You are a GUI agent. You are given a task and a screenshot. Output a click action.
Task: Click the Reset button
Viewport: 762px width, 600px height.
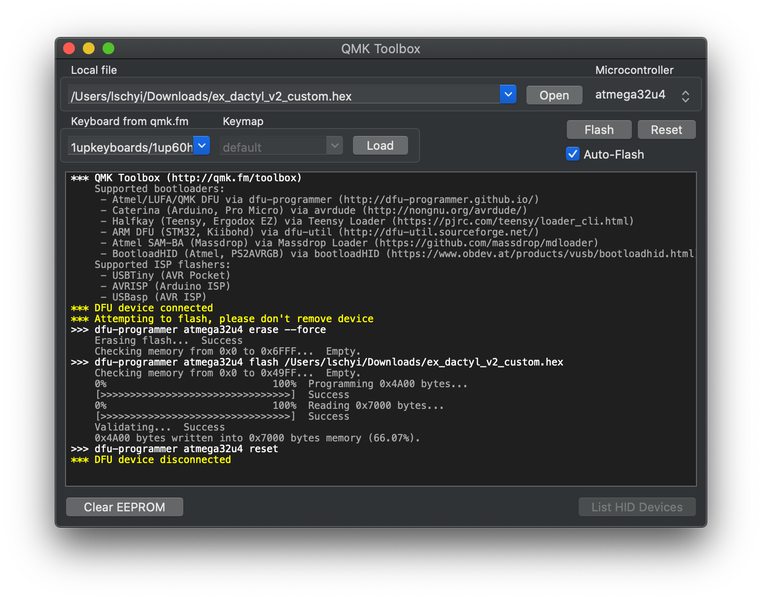pos(666,130)
